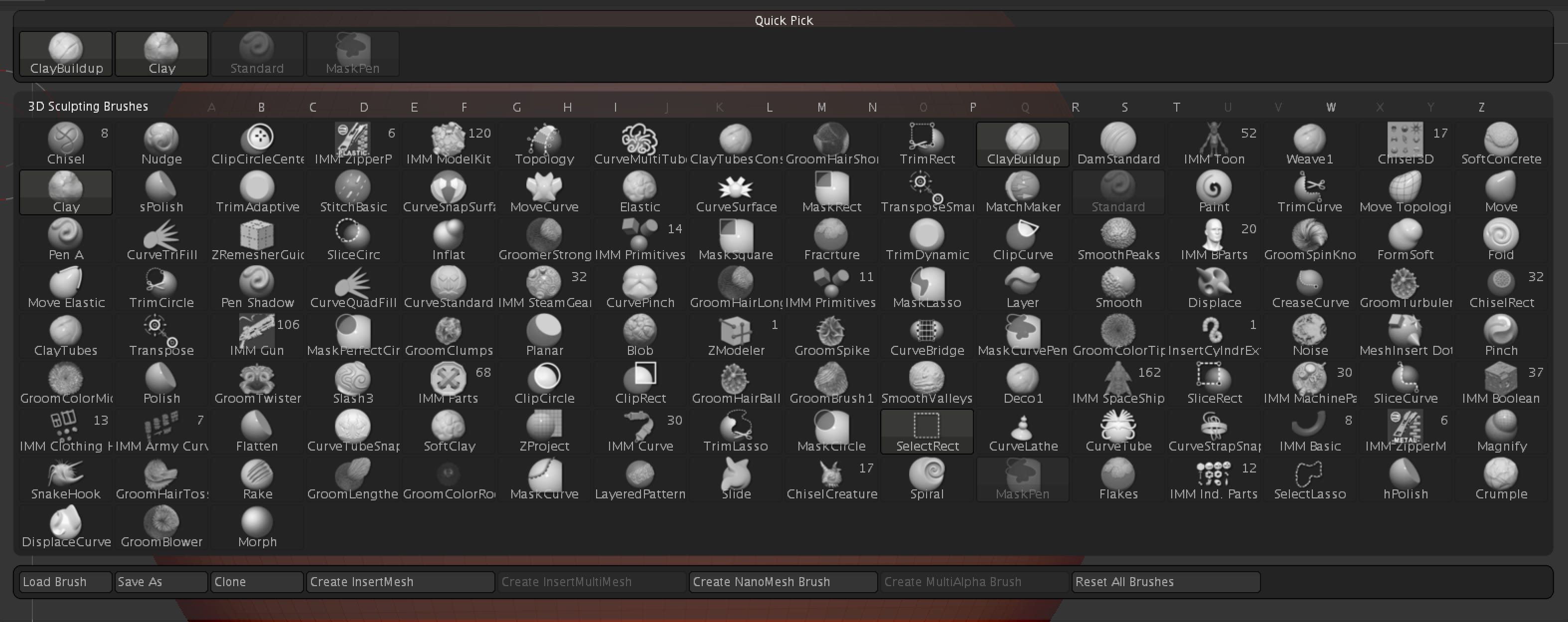Pick the TrimCurve brush
Image resolution: width=1568 pixels, height=622 pixels.
click(1309, 192)
